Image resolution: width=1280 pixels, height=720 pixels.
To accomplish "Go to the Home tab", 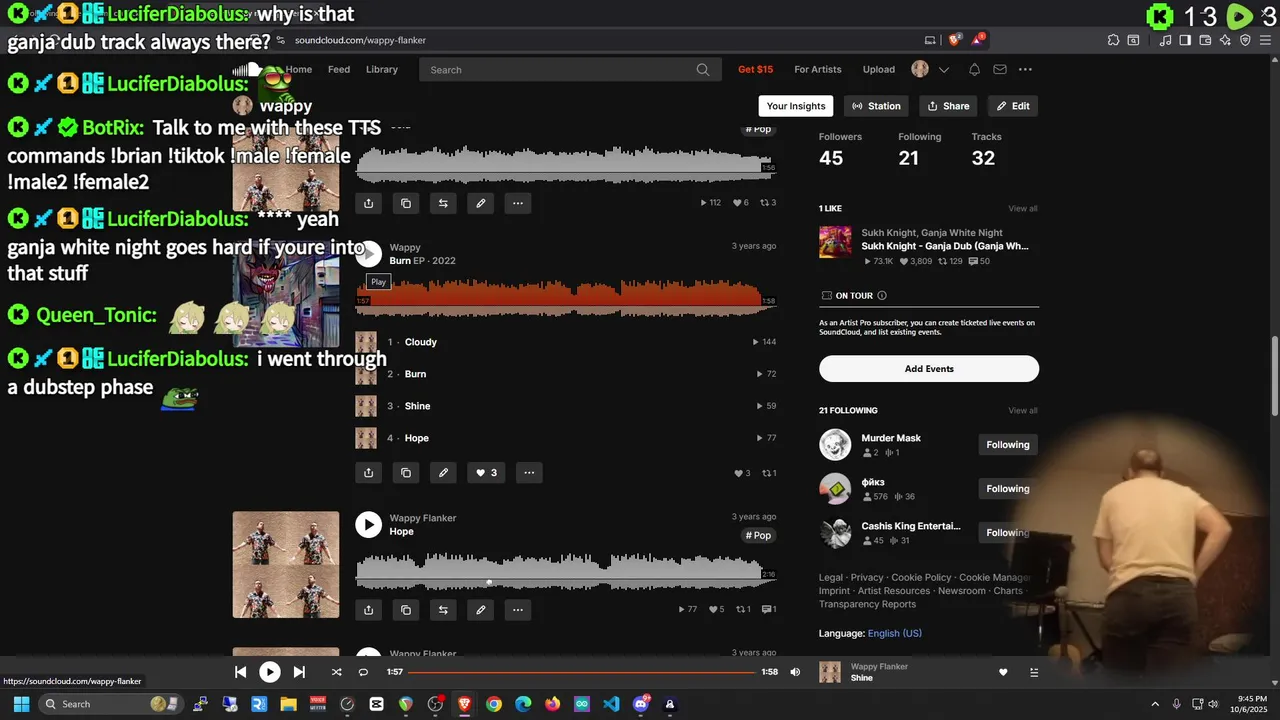I will [298, 69].
